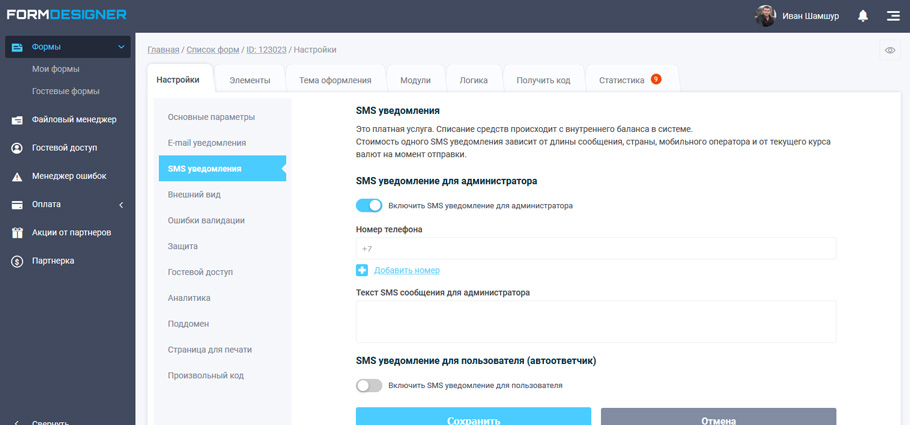Open the hamburger menu in the header
910x425 pixels.
pos(893,16)
